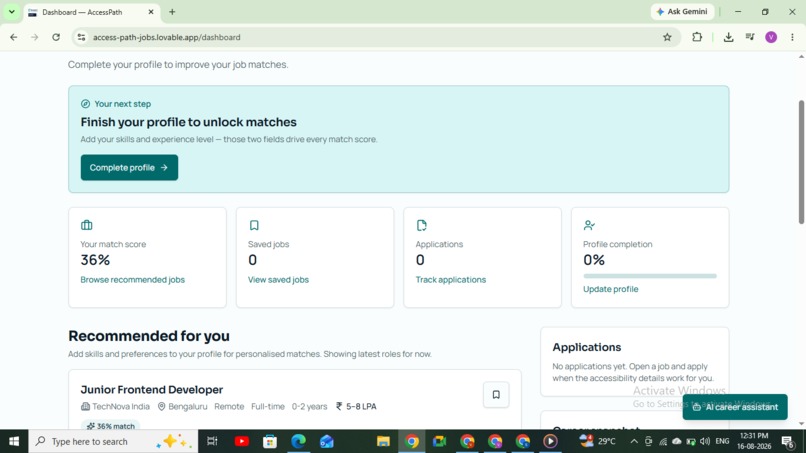The height and width of the screenshot is (453, 806).
Task: Close the Dashboard — AccessPath tab
Action: (x=151, y=12)
